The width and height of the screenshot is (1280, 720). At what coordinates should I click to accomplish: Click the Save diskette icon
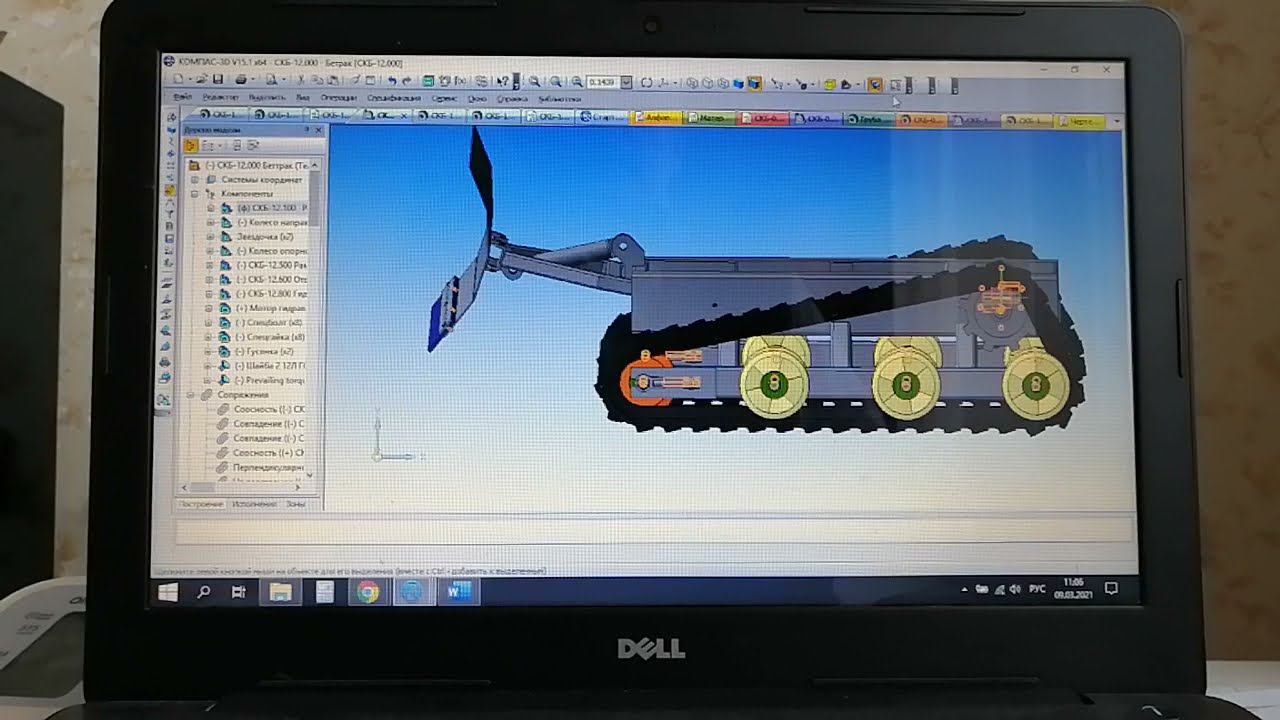click(x=217, y=80)
